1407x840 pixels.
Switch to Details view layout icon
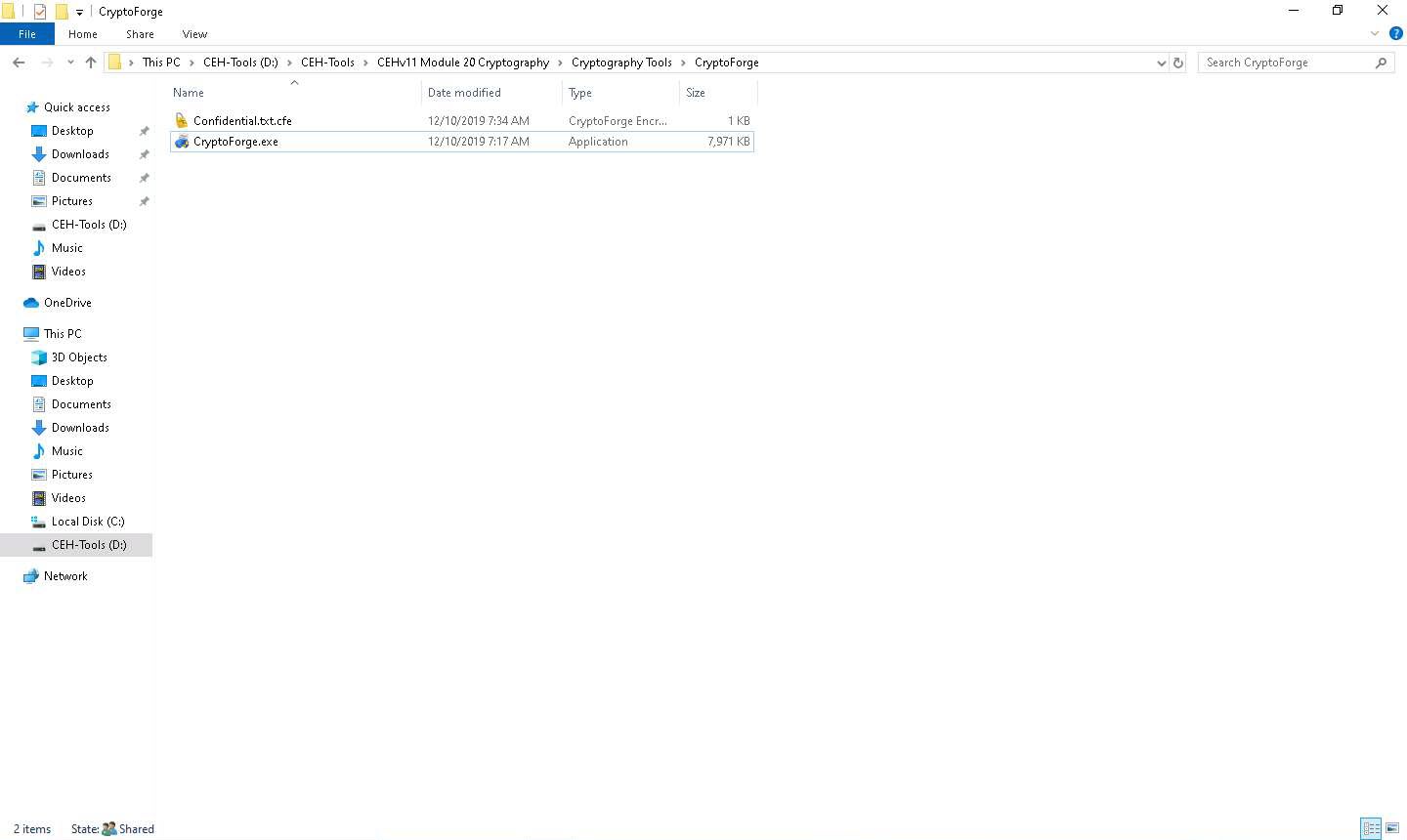pyautogui.click(x=1371, y=828)
